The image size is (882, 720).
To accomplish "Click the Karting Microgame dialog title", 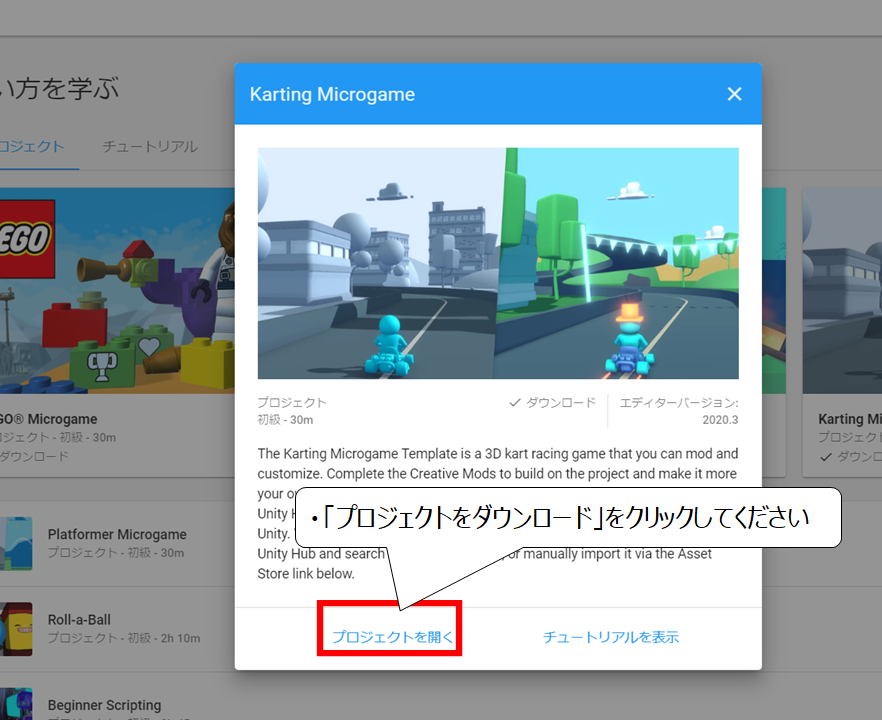I will click(332, 94).
